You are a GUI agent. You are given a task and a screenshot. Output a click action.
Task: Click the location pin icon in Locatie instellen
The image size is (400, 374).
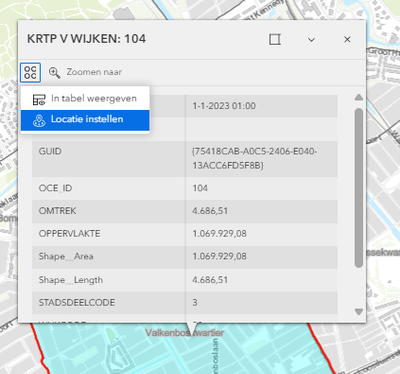(39, 121)
